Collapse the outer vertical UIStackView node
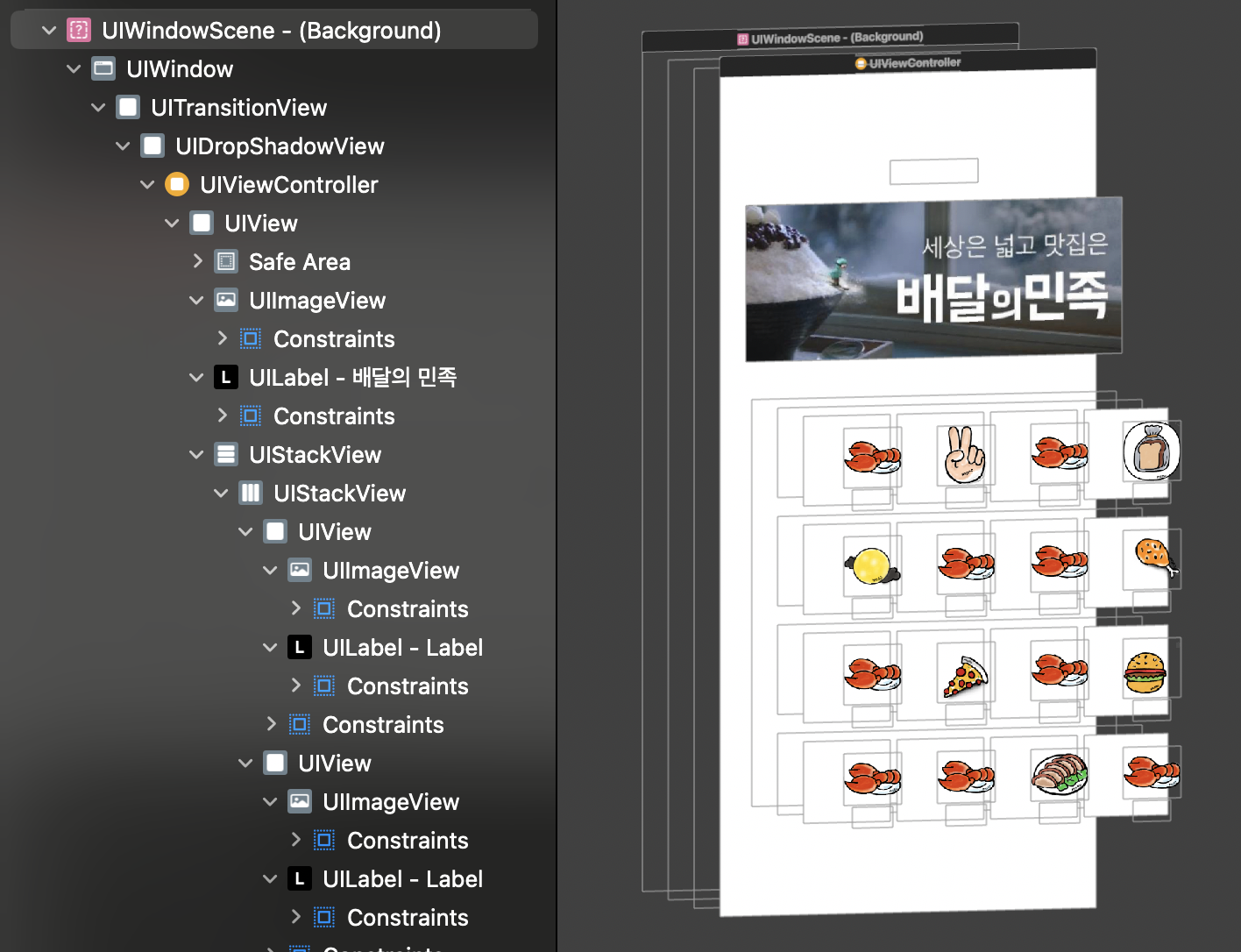This screenshot has height=952, width=1241. 196,455
